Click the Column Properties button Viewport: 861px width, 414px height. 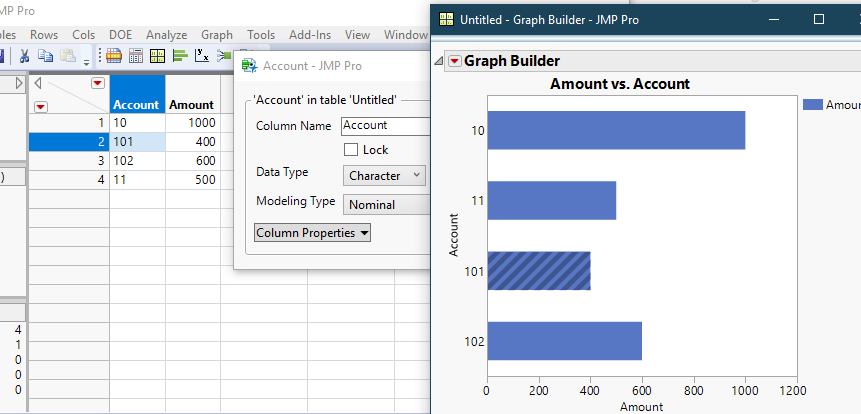tap(312, 233)
